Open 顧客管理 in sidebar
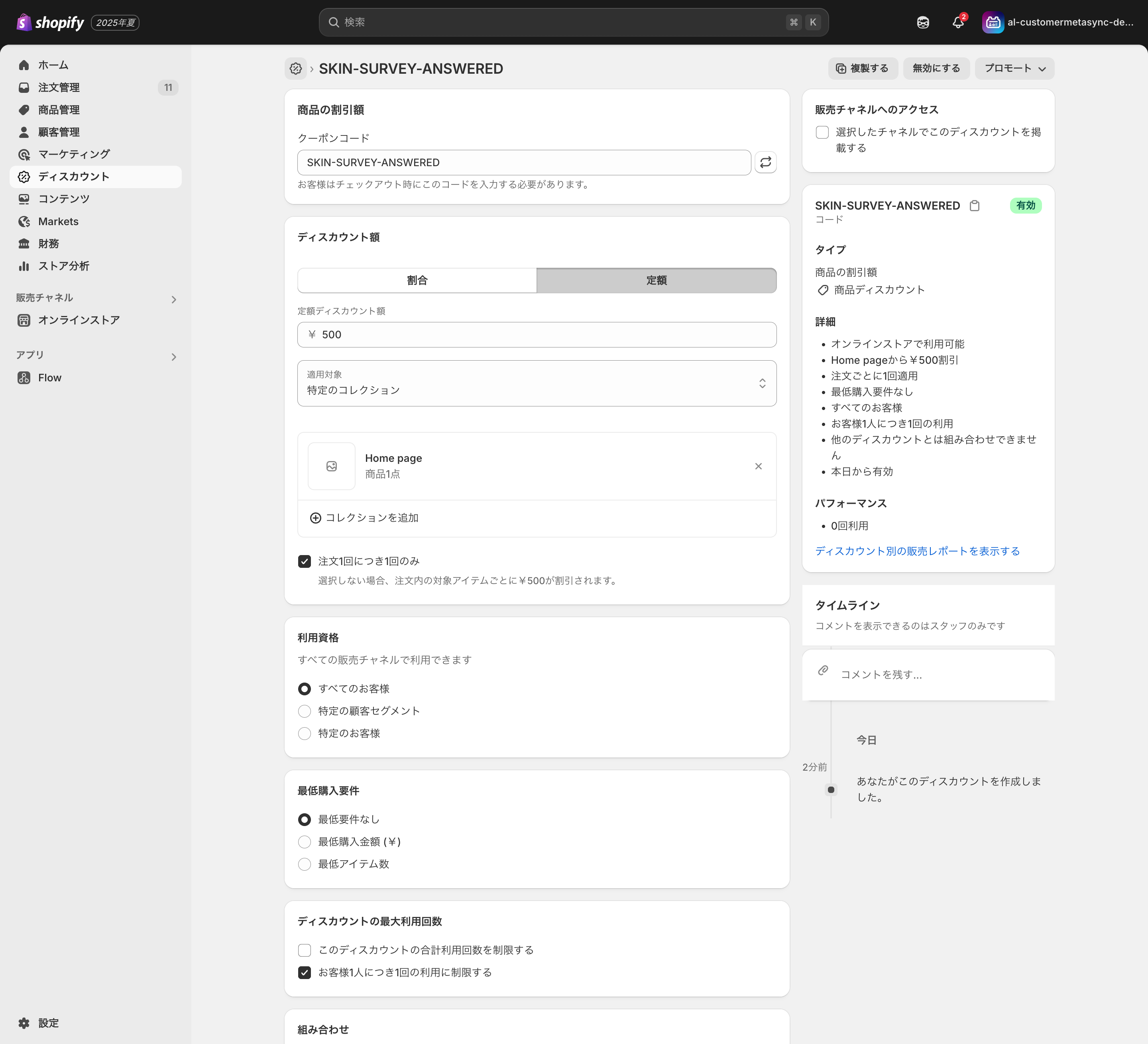This screenshot has width=1148, height=1044. click(96, 131)
